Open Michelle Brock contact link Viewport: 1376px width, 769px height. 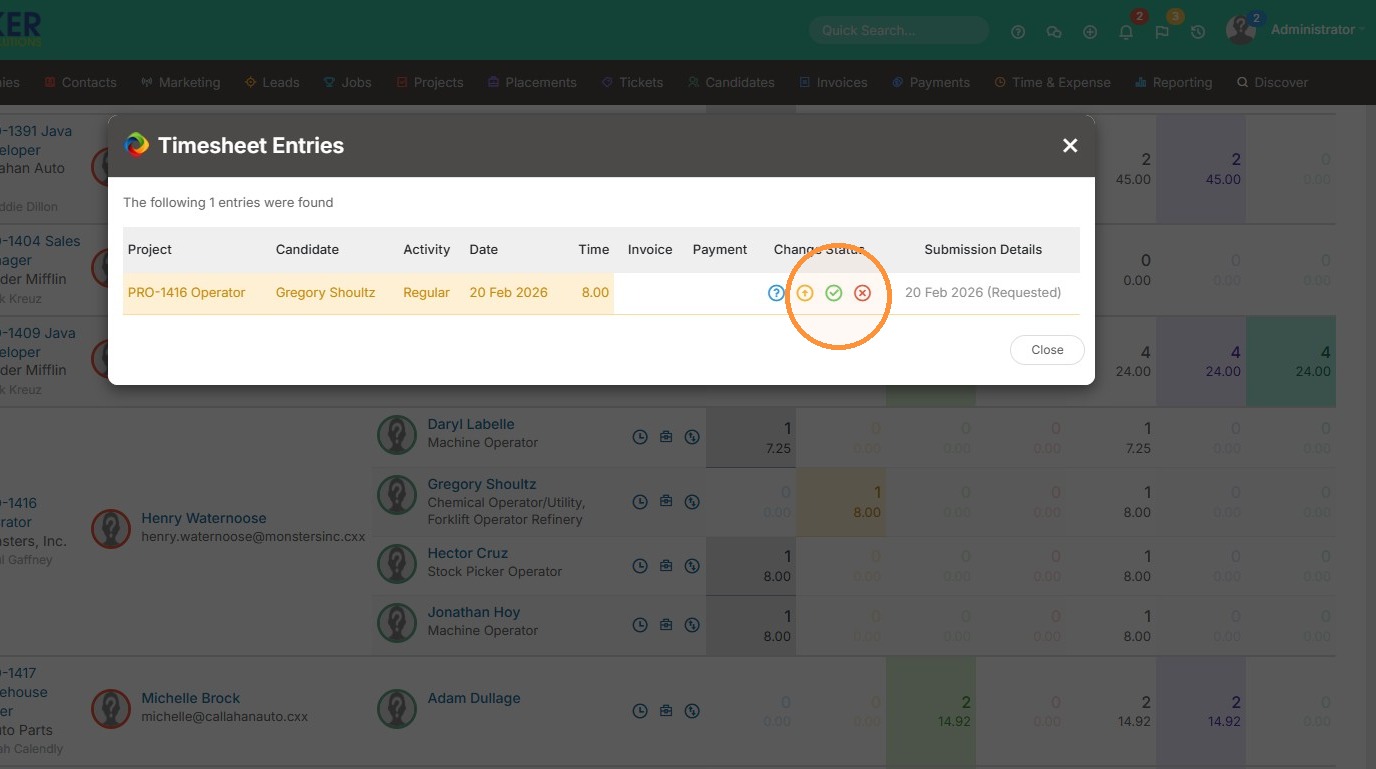tap(191, 698)
